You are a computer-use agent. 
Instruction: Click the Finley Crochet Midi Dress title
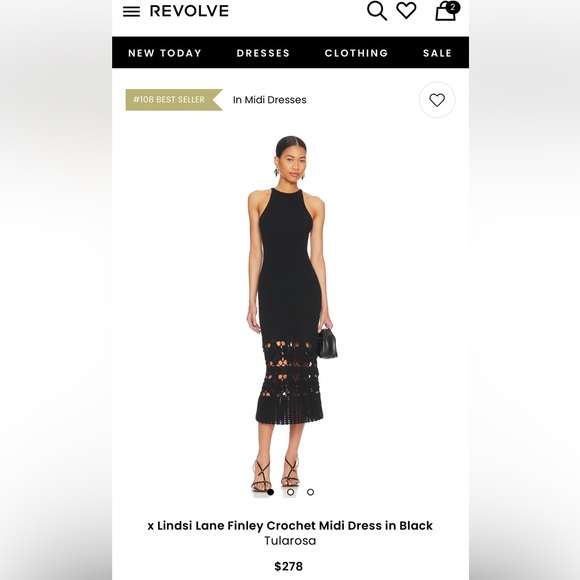290,526
